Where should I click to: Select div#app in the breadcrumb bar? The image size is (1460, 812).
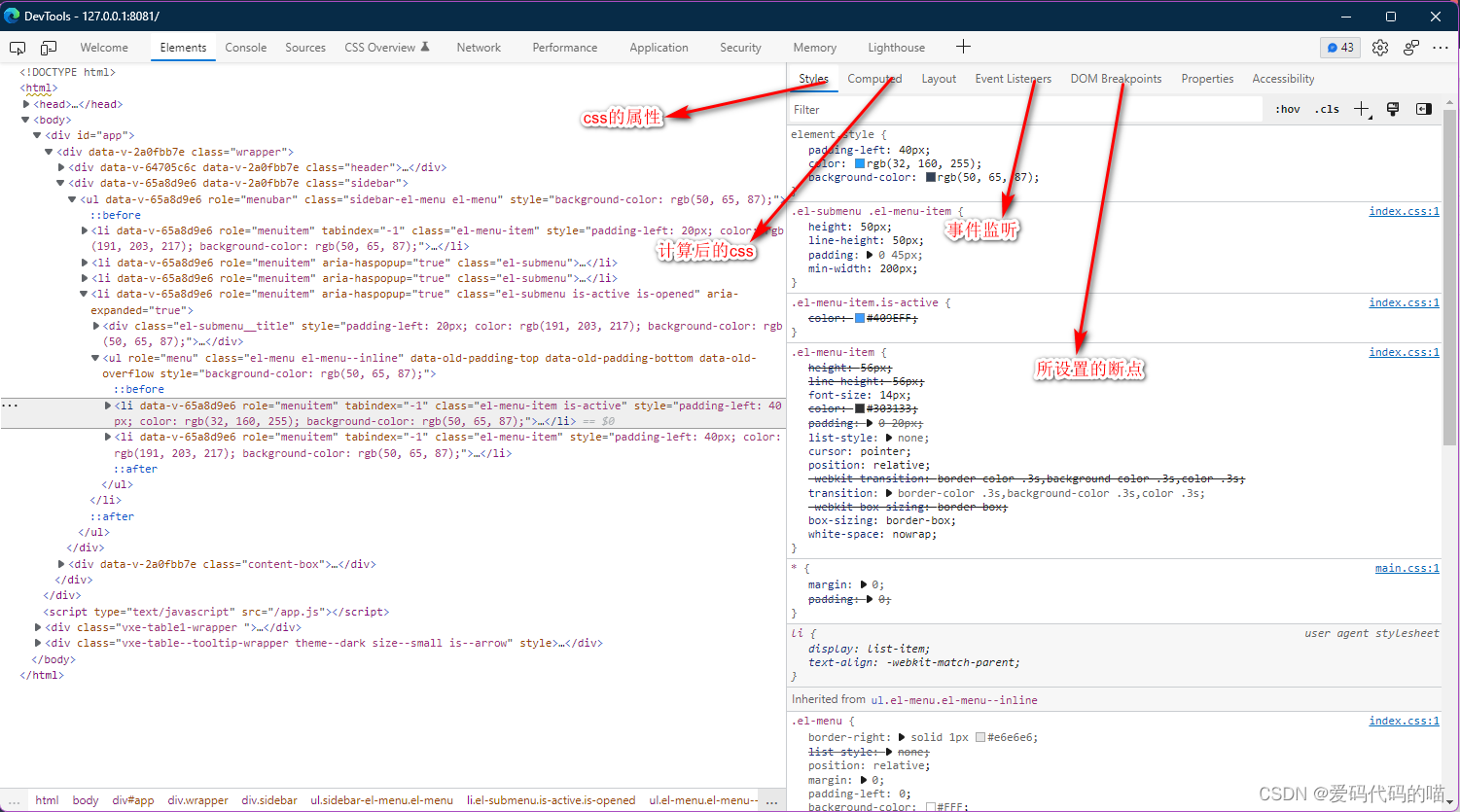click(x=133, y=800)
